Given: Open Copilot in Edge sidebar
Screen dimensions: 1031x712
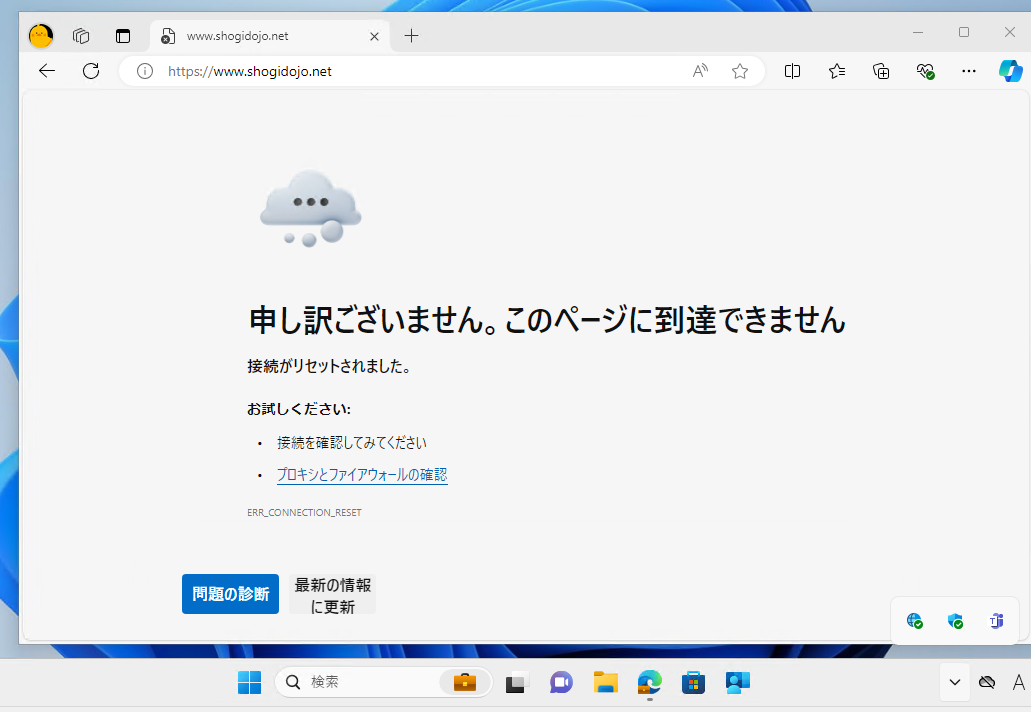Looking at the screenshot, I should point(1011,71).
